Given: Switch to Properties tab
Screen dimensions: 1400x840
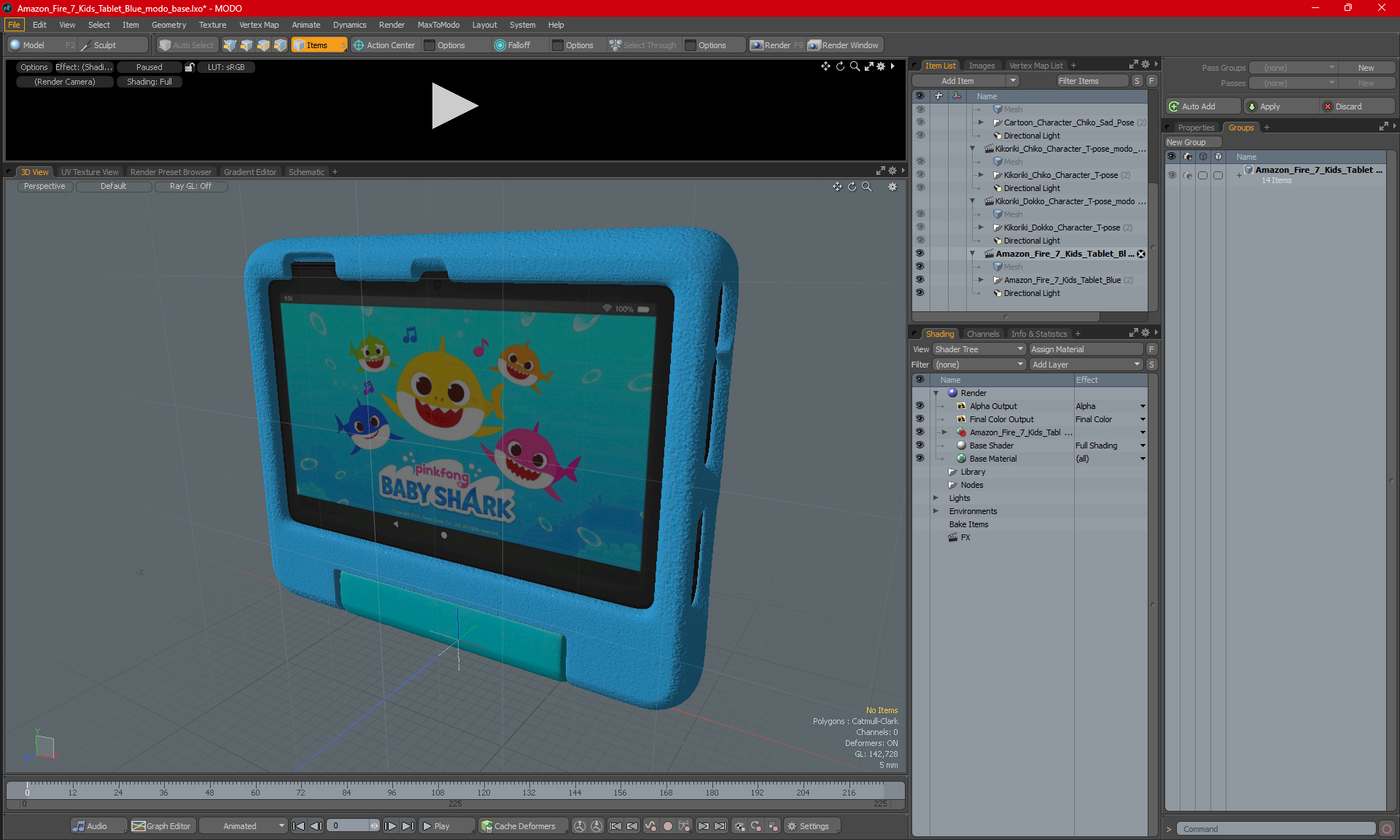Looking at the screenshot, I should [1196, 128].
